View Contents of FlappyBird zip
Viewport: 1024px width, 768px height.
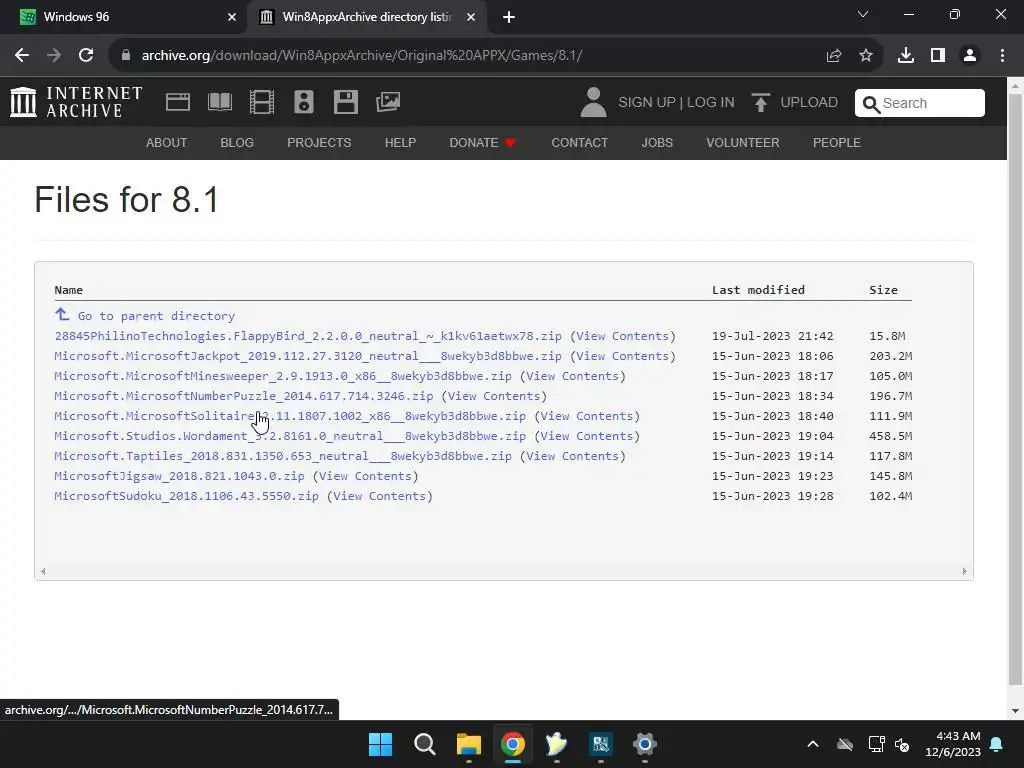pos(622,336)
